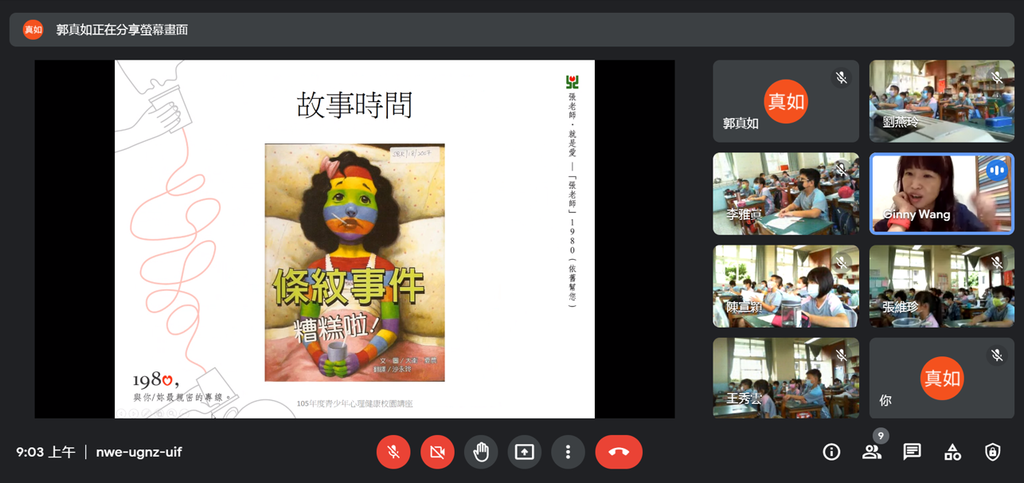1024x483 pixels.
Task: Click the muted mic icon on the 你 tile
Action: pyautogui.click(x=997, y=355)
